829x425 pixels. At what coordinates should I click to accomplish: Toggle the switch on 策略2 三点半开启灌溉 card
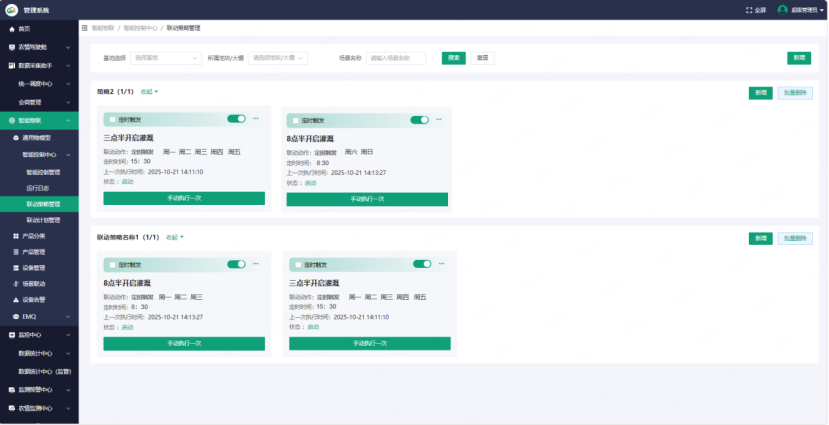click(236, 119)
